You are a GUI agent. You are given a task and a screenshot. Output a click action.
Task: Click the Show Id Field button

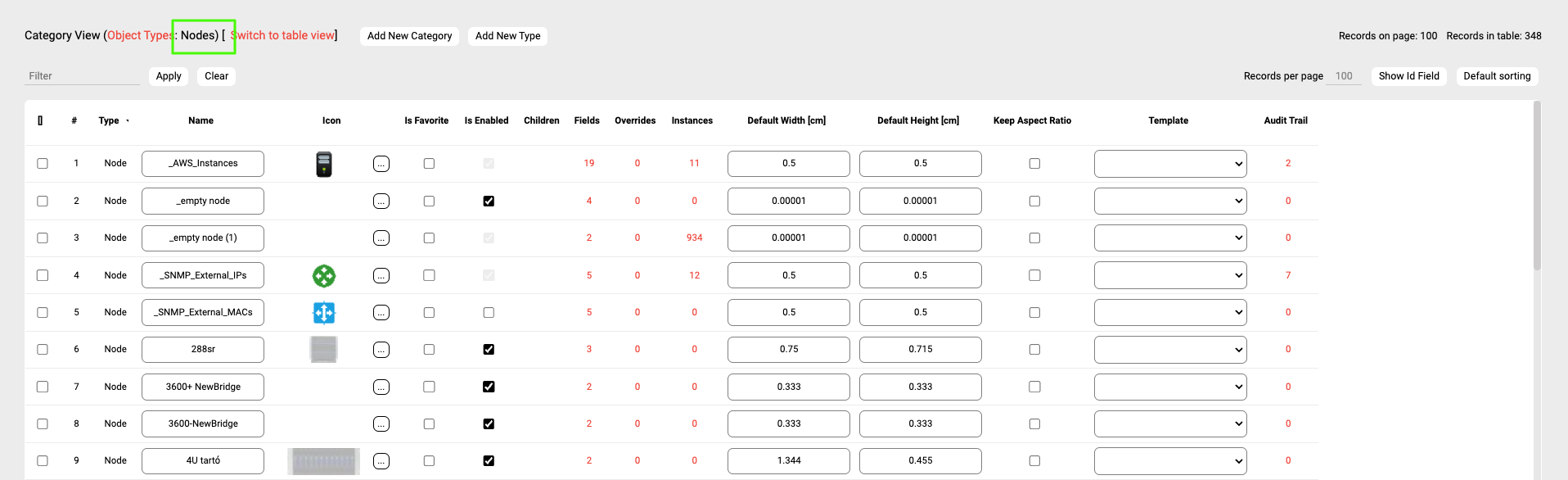coord(1408,76)
